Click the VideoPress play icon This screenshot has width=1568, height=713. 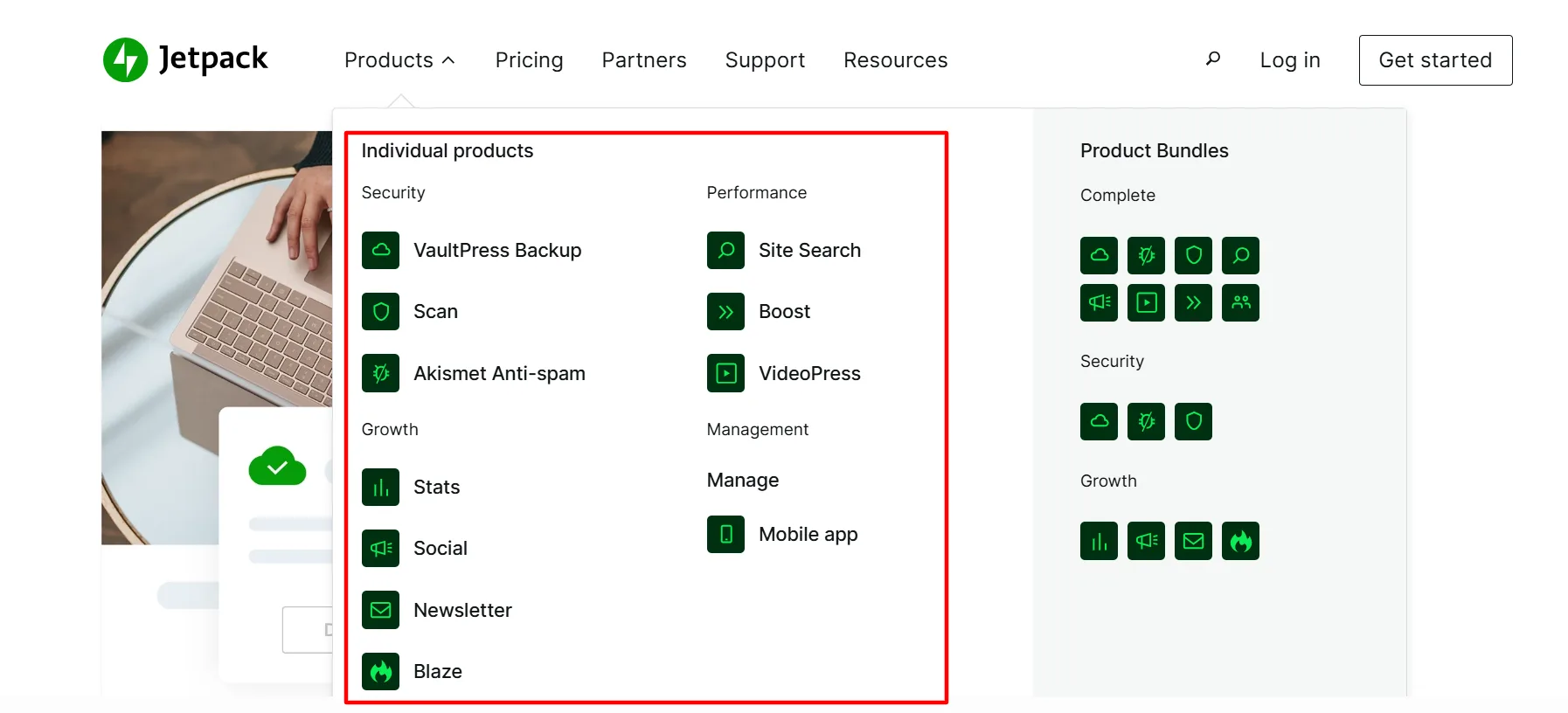(726, 374)
